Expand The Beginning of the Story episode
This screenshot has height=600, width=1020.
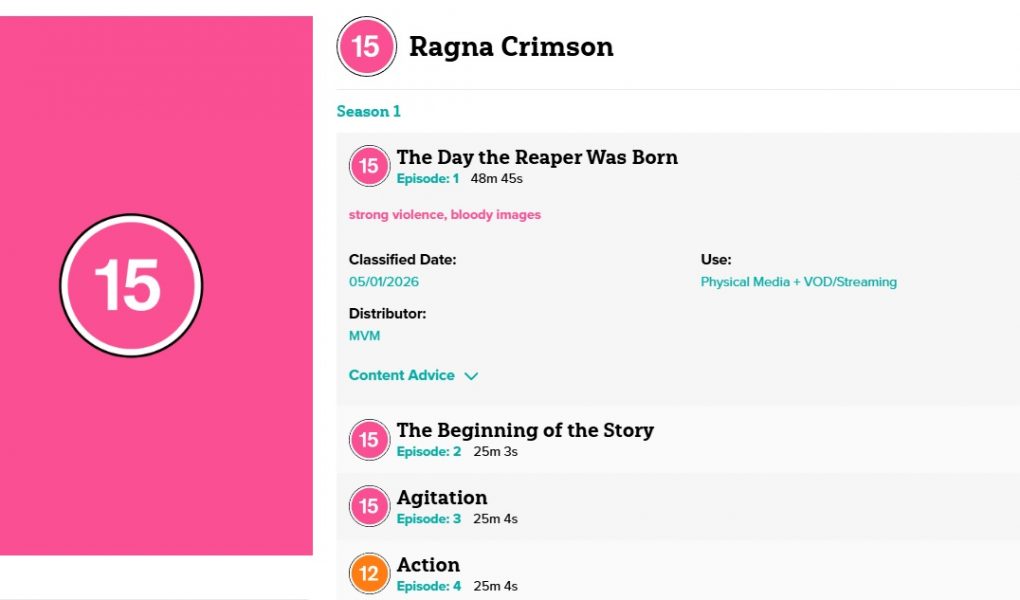tap(525, 430)
